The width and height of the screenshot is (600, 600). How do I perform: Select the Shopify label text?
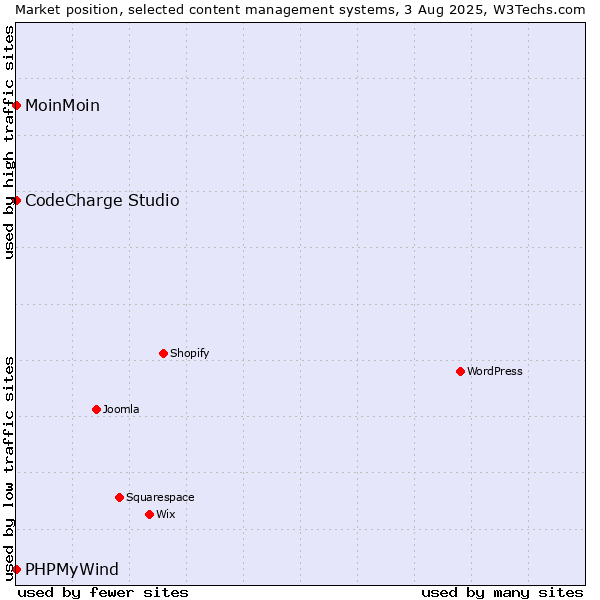pos(189,353)
